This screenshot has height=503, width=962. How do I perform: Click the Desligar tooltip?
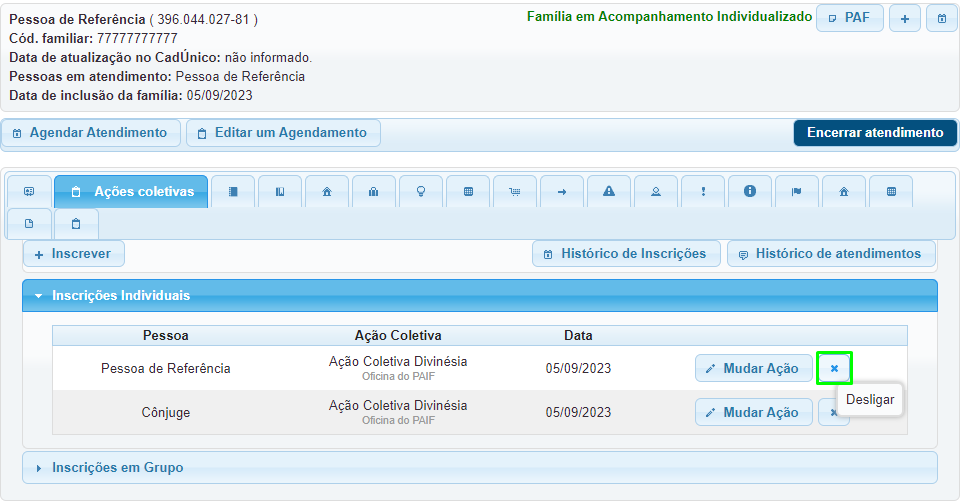(x=870, y=400)
